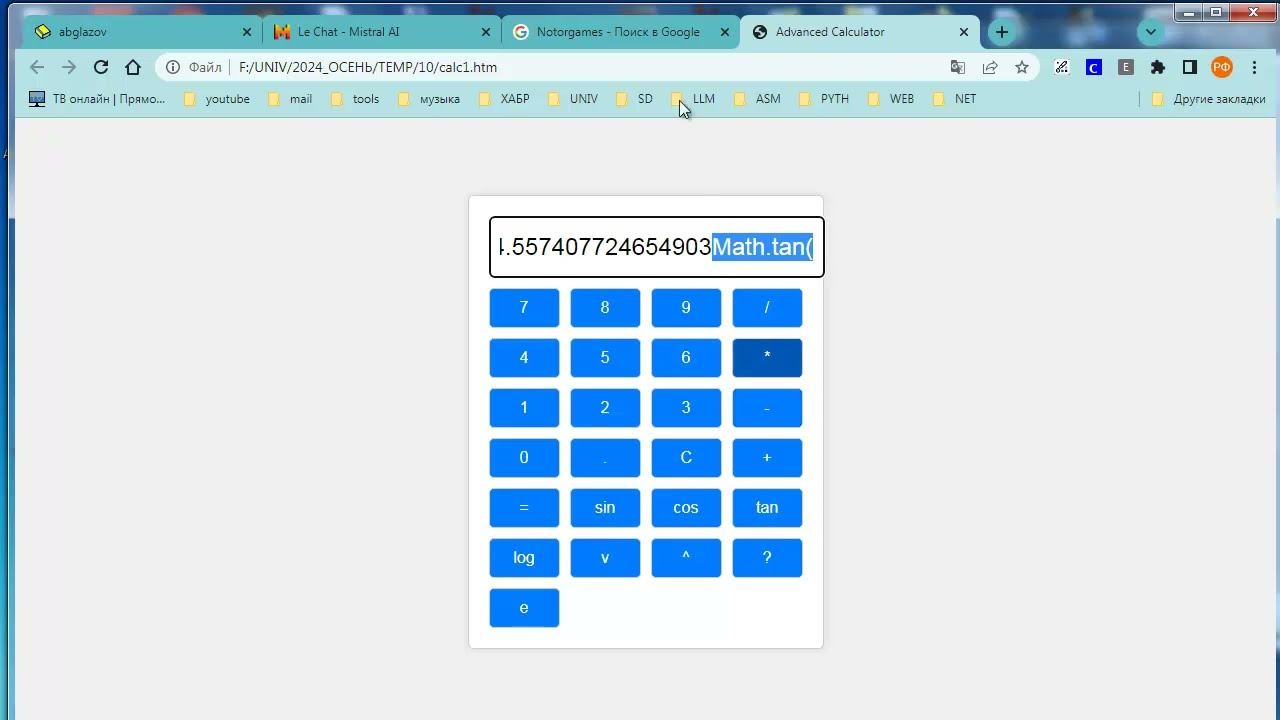
Task: Close the Advanced Calculator tab
Action: (964, 32)
